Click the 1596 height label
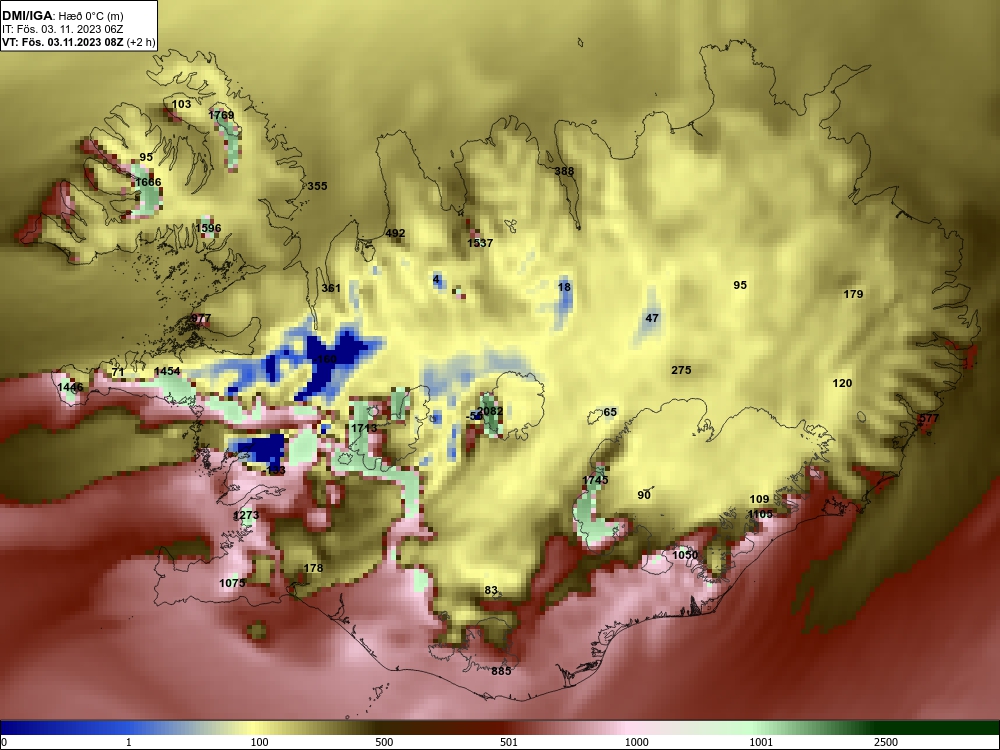Screen dimensions: 1000x750 (208, 228)
